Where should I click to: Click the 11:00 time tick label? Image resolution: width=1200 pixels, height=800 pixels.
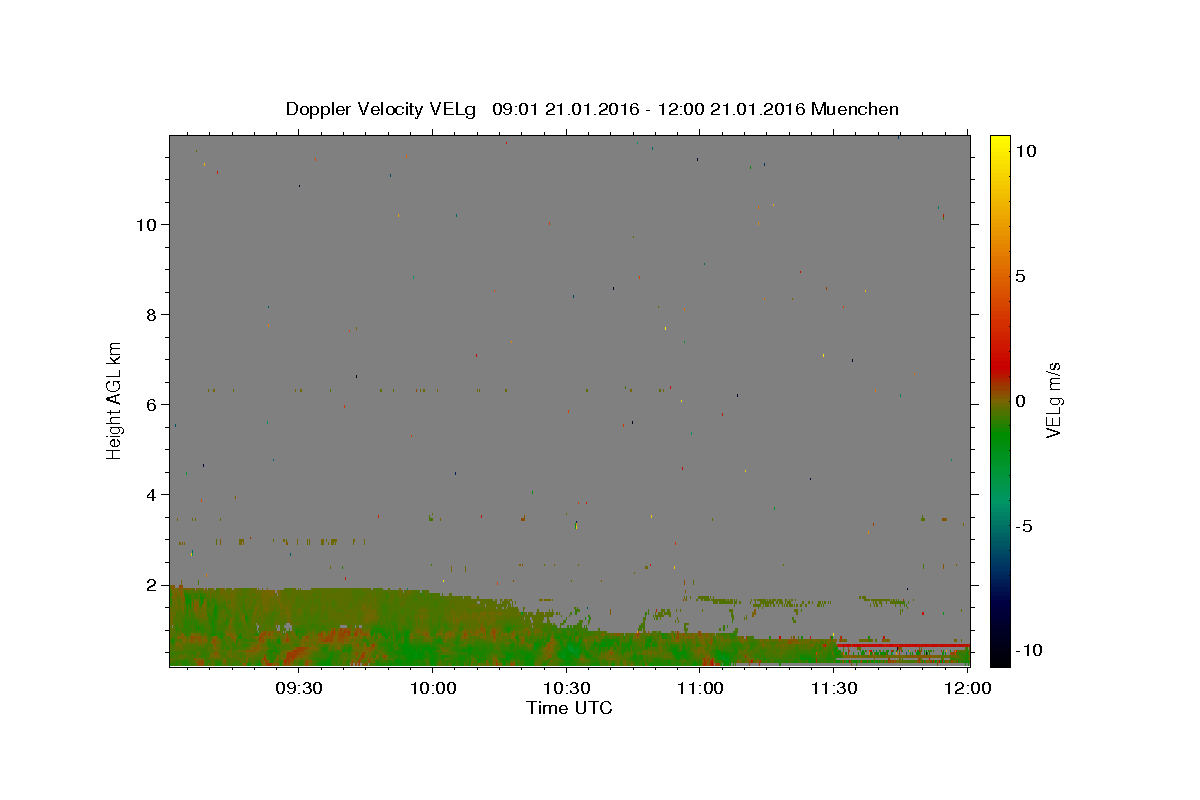click(x=701, y=688)
